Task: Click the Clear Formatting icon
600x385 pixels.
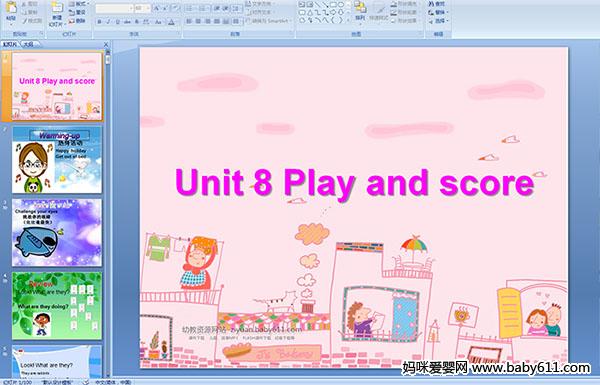Action: pyautogui.click(x=175, y=8)
